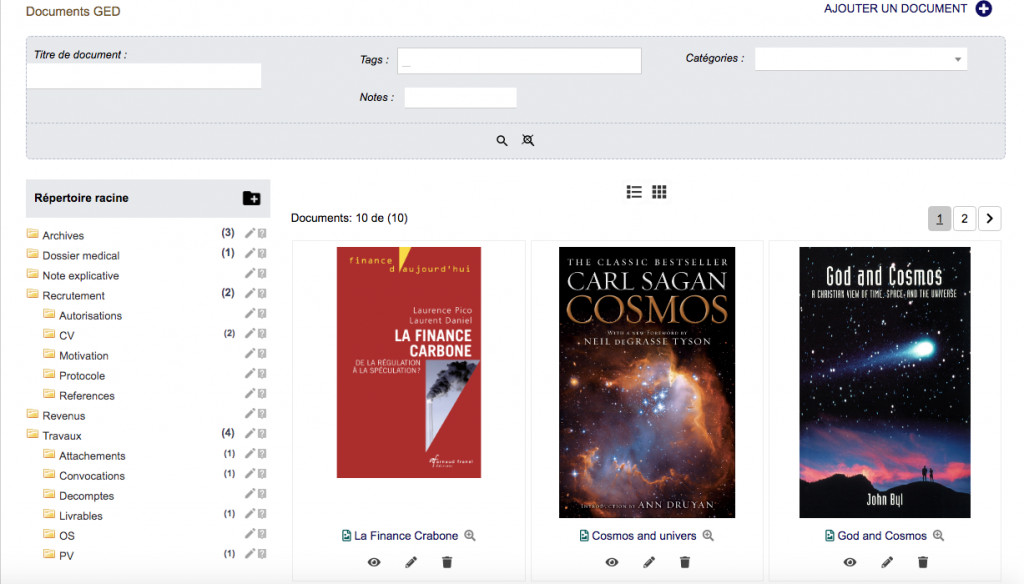Go to page 2 of documents
This screenshot has width=1024, height=584.
[x=964, y=219]
